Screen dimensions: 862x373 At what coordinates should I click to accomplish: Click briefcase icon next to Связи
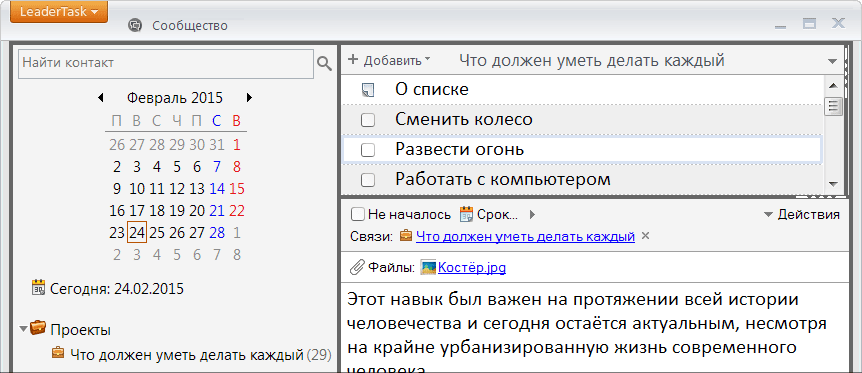406,235
